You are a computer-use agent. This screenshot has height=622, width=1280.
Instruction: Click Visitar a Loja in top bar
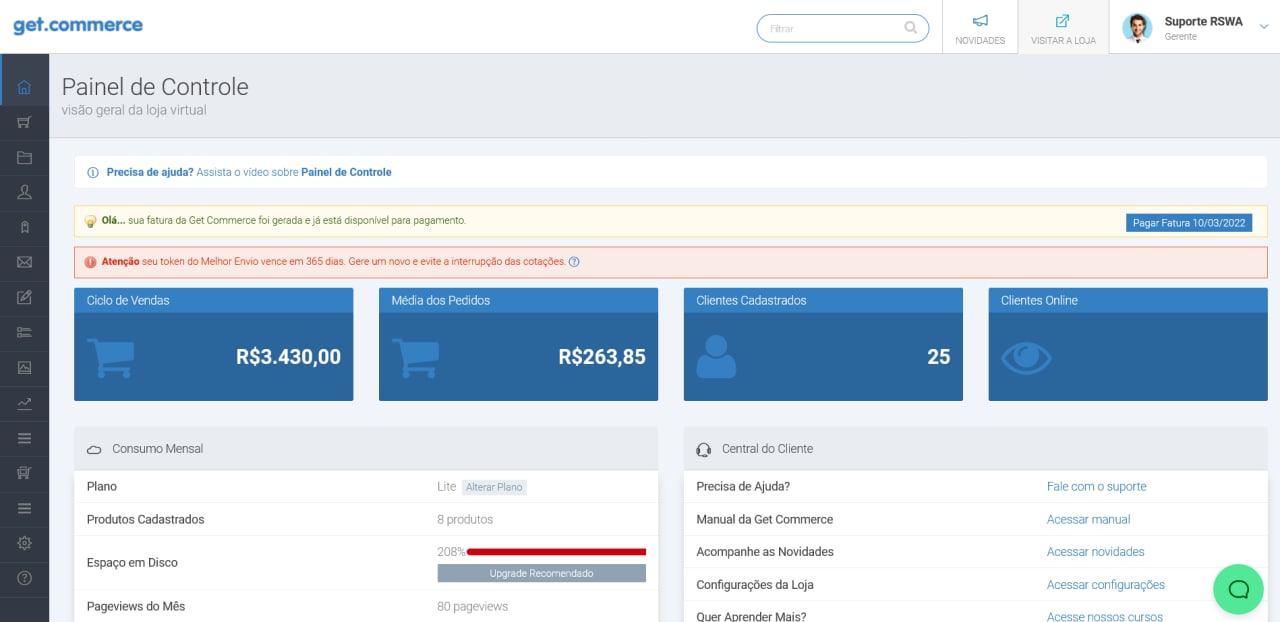pos(1063,28)
